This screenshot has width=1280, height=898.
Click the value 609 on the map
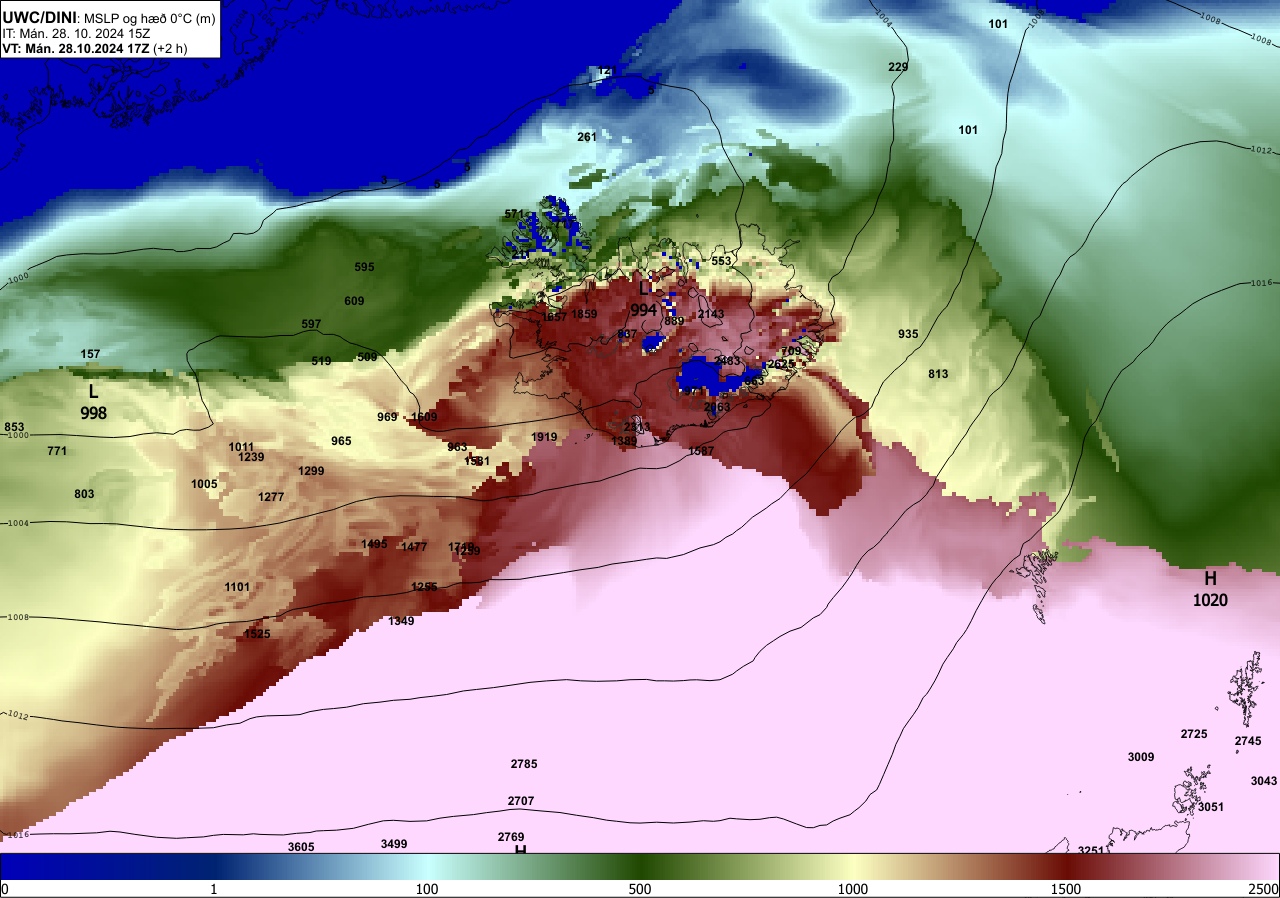tap(354, 301)
